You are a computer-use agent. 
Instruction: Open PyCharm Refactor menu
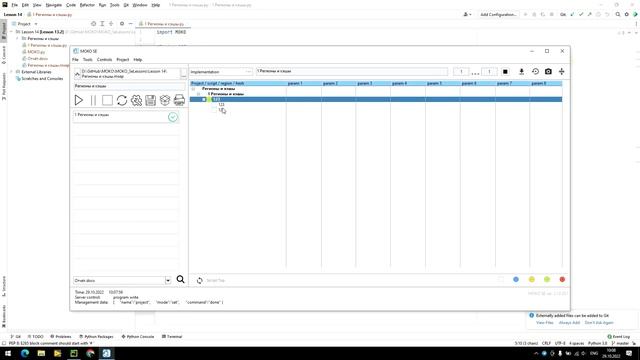(x=87, y=5)
